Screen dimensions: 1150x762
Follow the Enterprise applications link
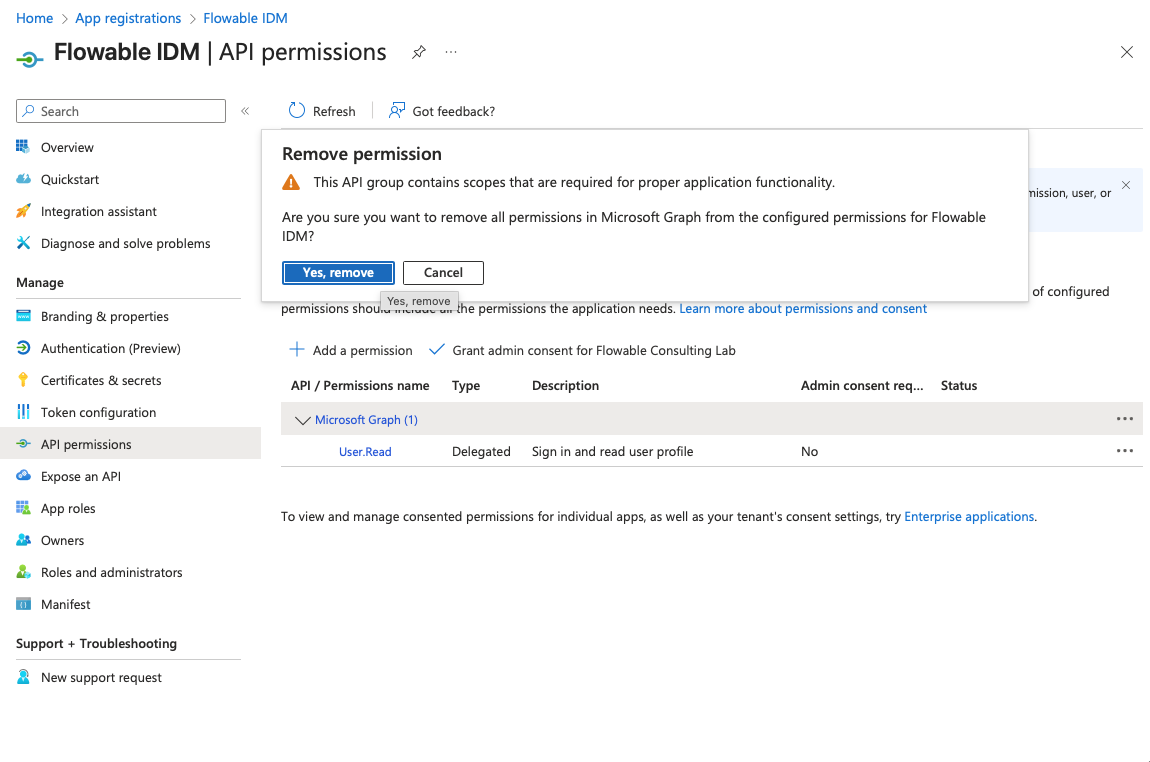pyautogui.click(x=968, y=517)
